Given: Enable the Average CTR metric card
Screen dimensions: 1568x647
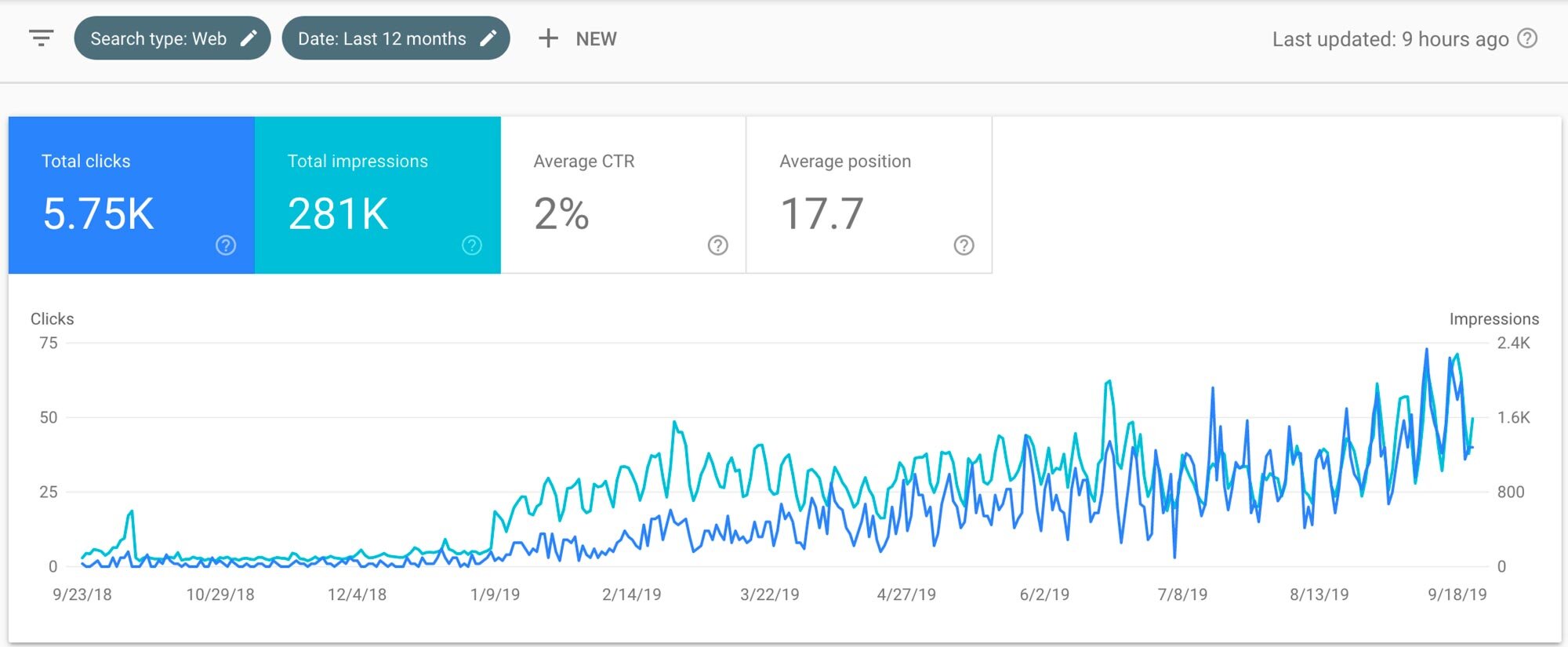Looking at the screenshot, I should [623, 195].
